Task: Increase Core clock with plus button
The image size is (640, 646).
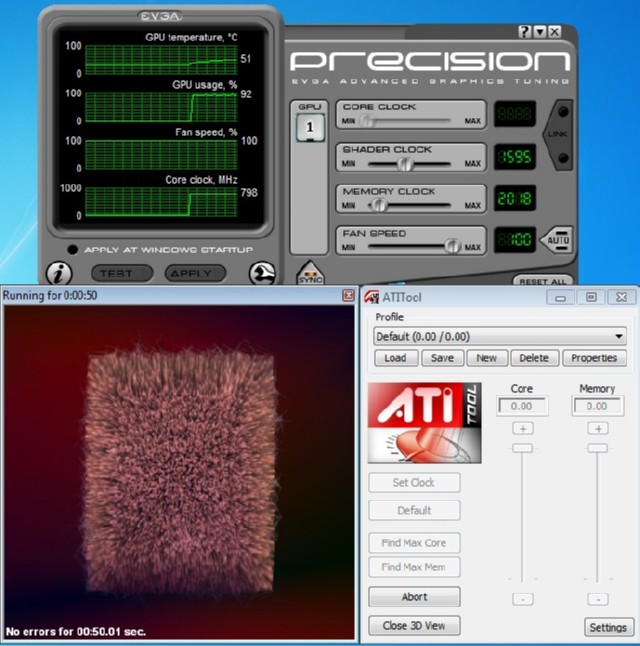Action: click(x=523, y=429)
